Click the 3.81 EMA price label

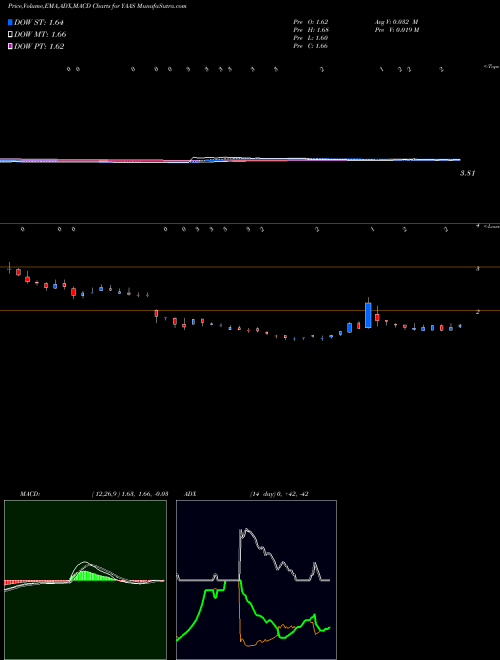[468, 173]
